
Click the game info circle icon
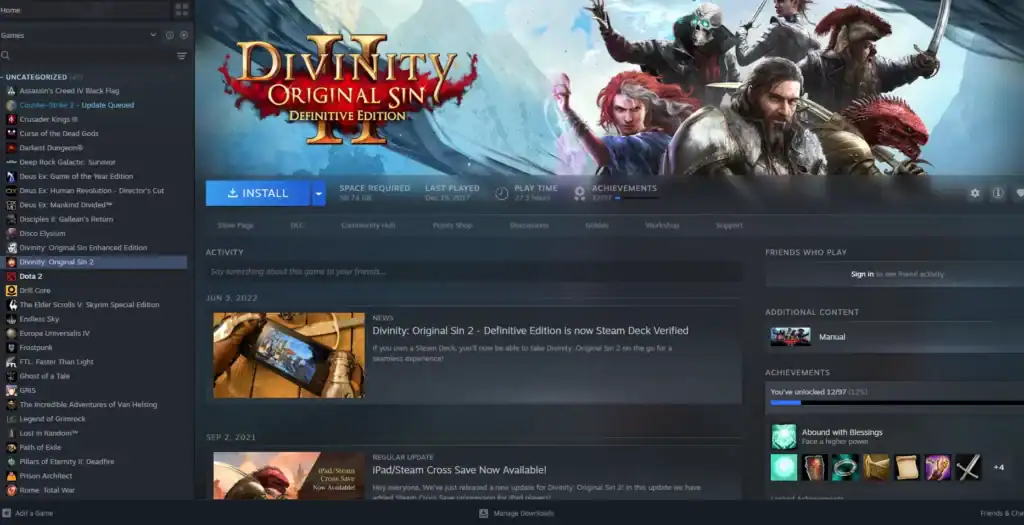997,193
